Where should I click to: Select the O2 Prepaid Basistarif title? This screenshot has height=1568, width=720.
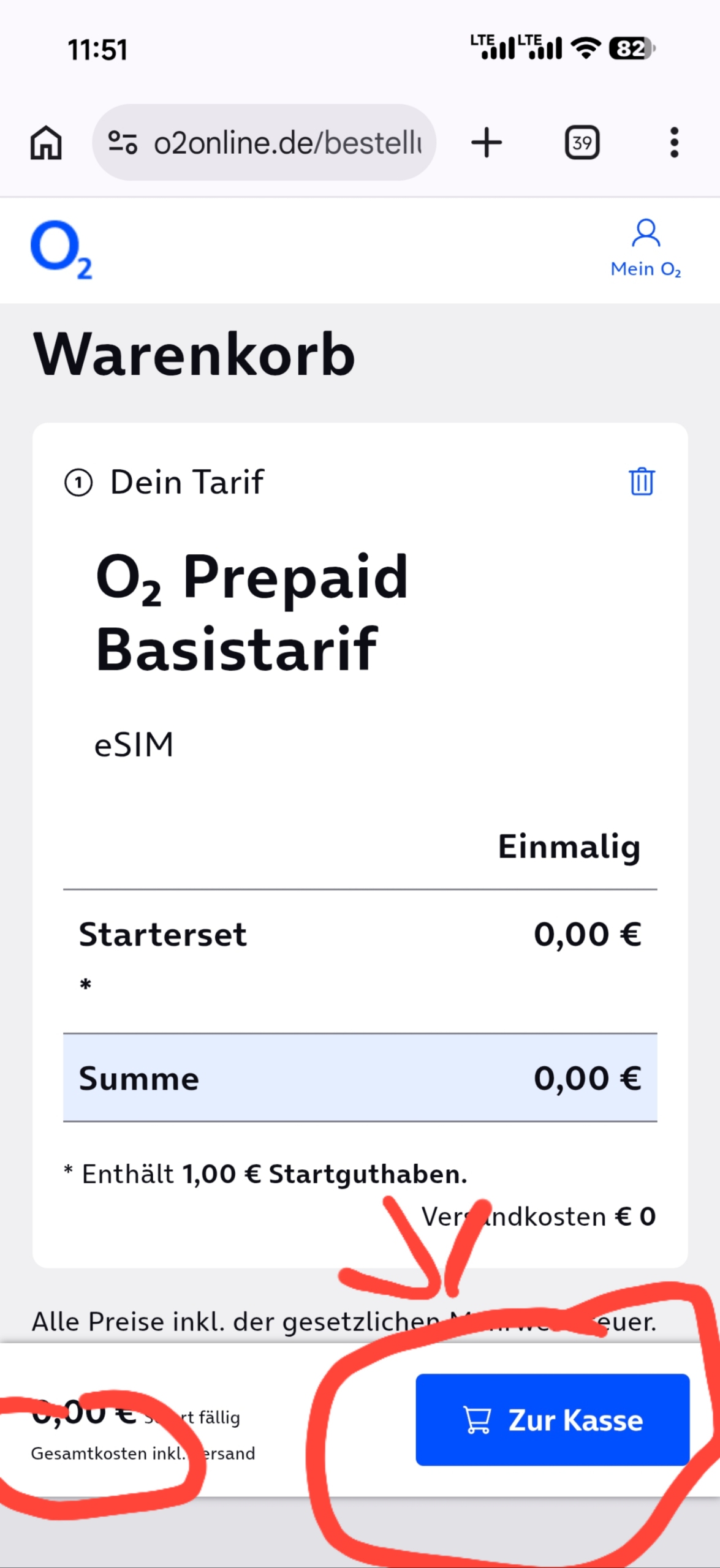point(251,612)
